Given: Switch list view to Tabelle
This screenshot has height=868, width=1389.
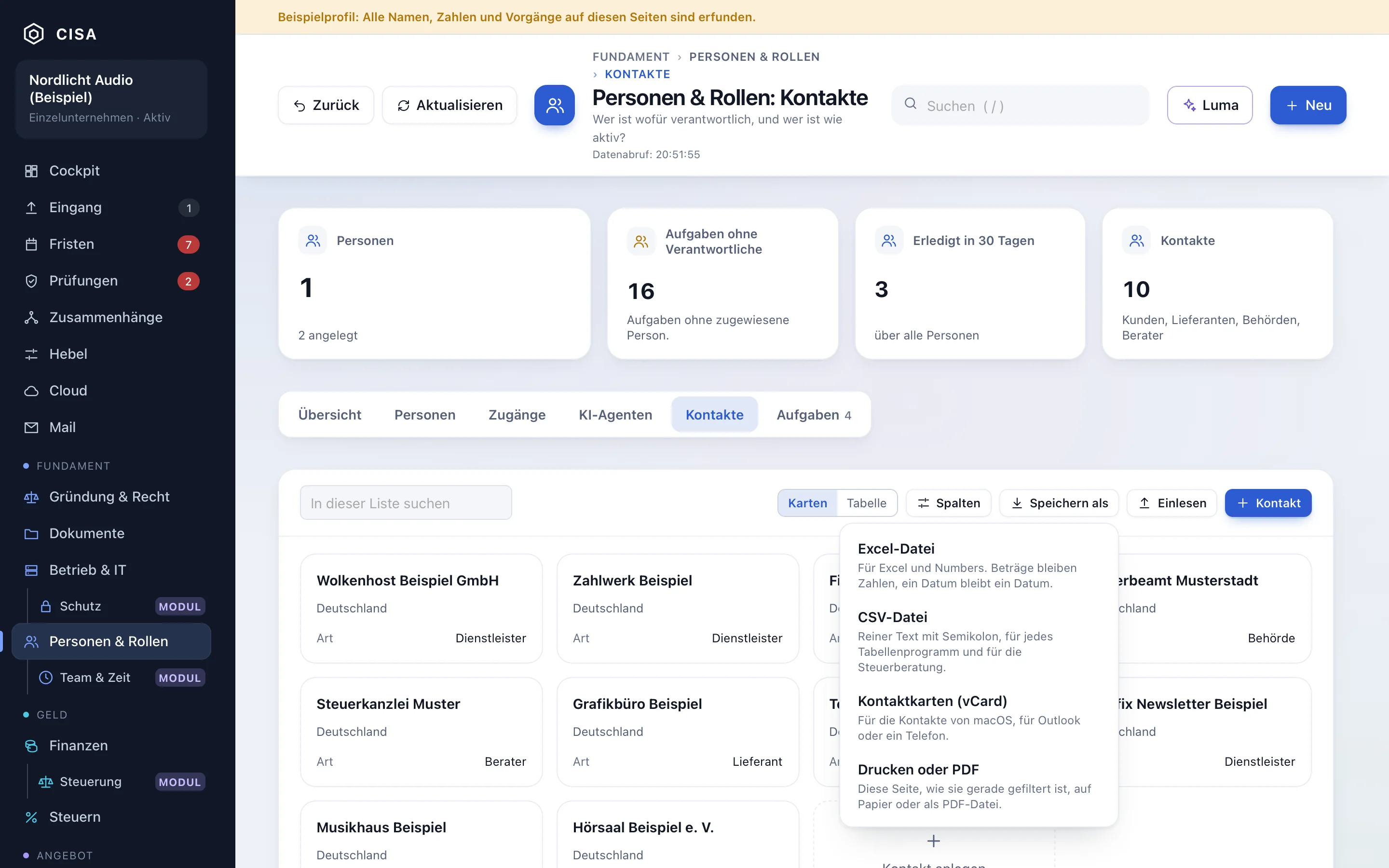Looking at the screenshot, I should 867,503.
